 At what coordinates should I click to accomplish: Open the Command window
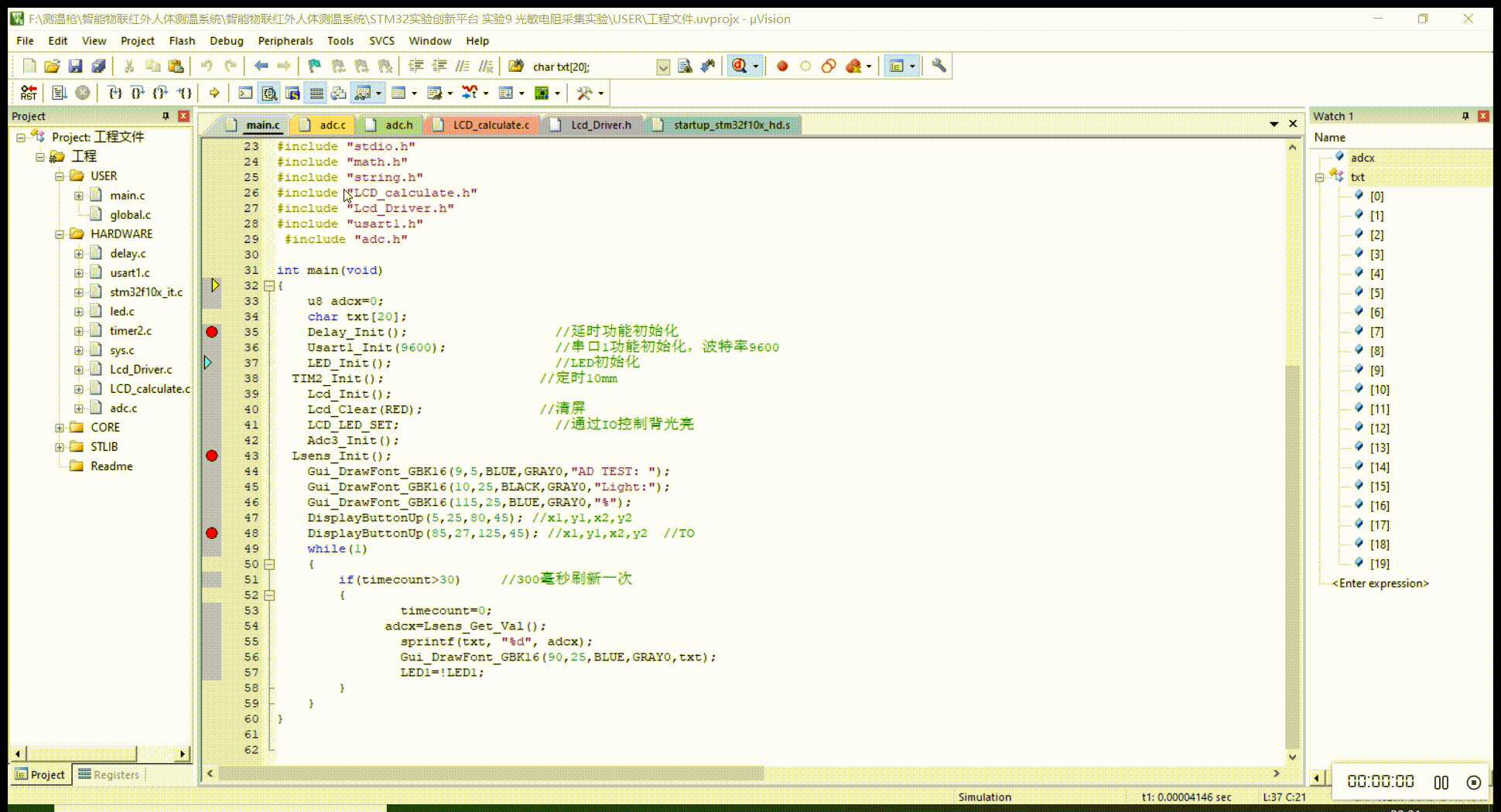tap(245, 93)
